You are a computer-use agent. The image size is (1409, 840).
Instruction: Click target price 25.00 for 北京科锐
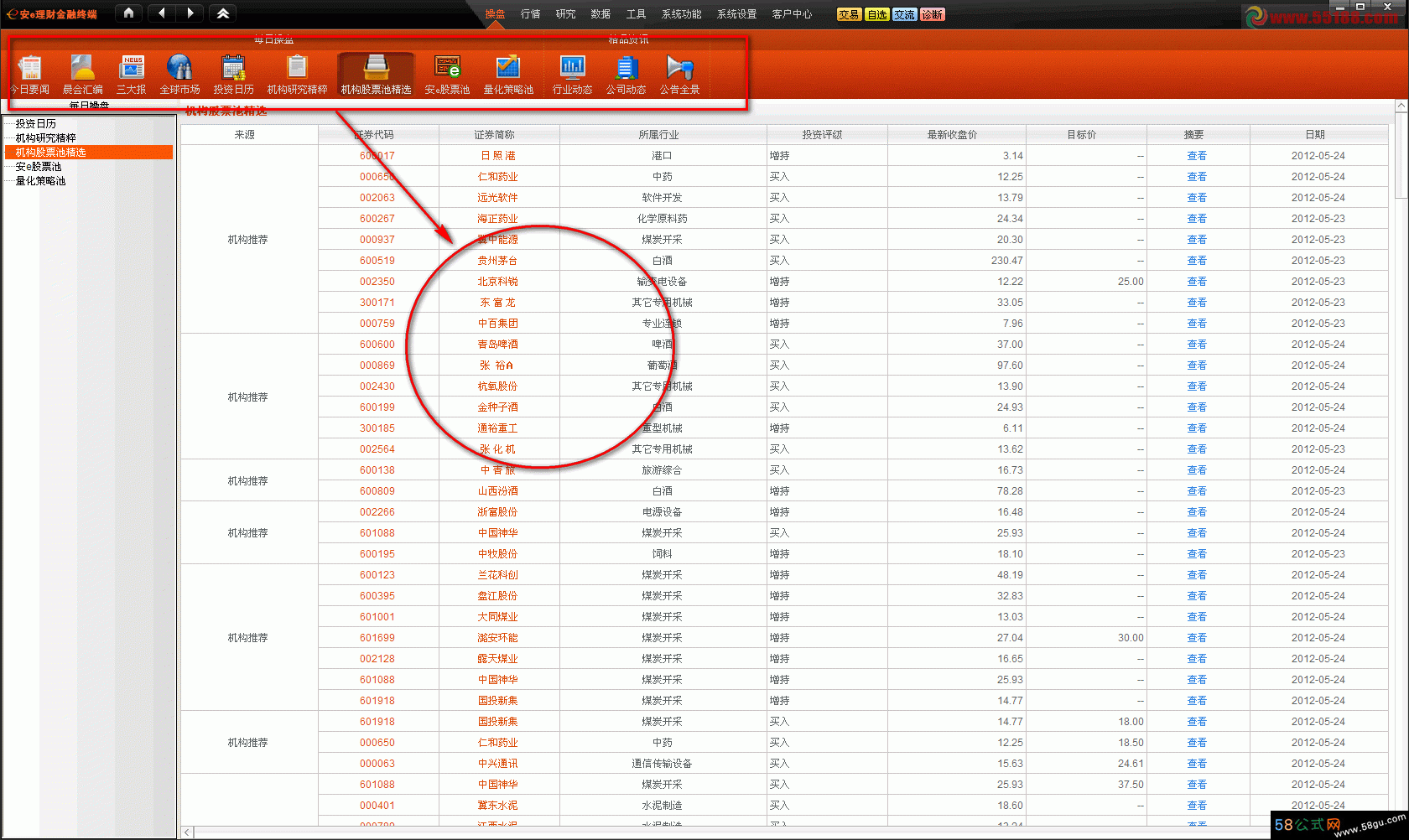(x=1131, y=282)
